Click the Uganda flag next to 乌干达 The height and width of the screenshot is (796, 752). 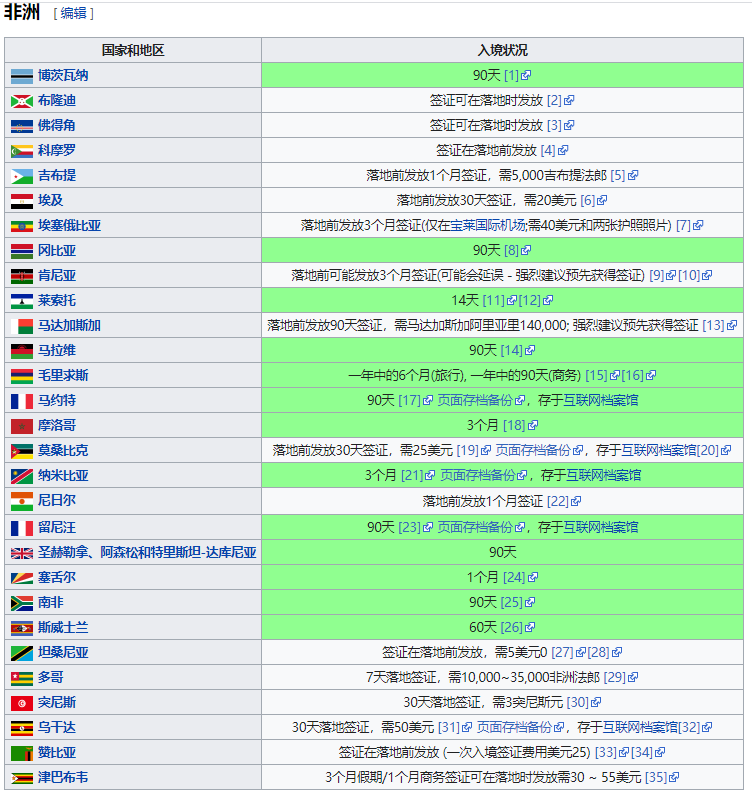coord(22,728)
